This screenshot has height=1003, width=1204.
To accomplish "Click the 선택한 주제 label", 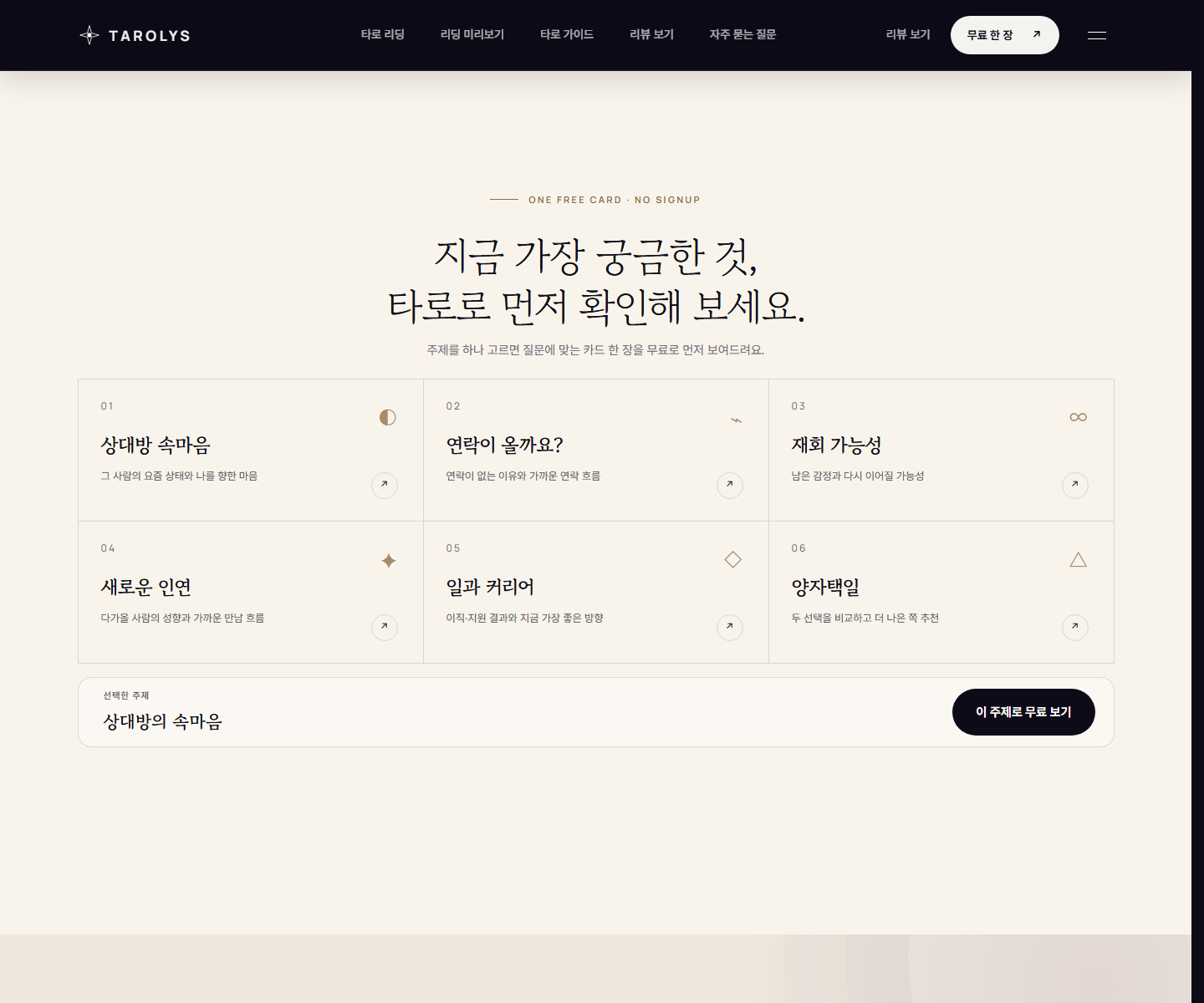I will click(x=126, y=695).
